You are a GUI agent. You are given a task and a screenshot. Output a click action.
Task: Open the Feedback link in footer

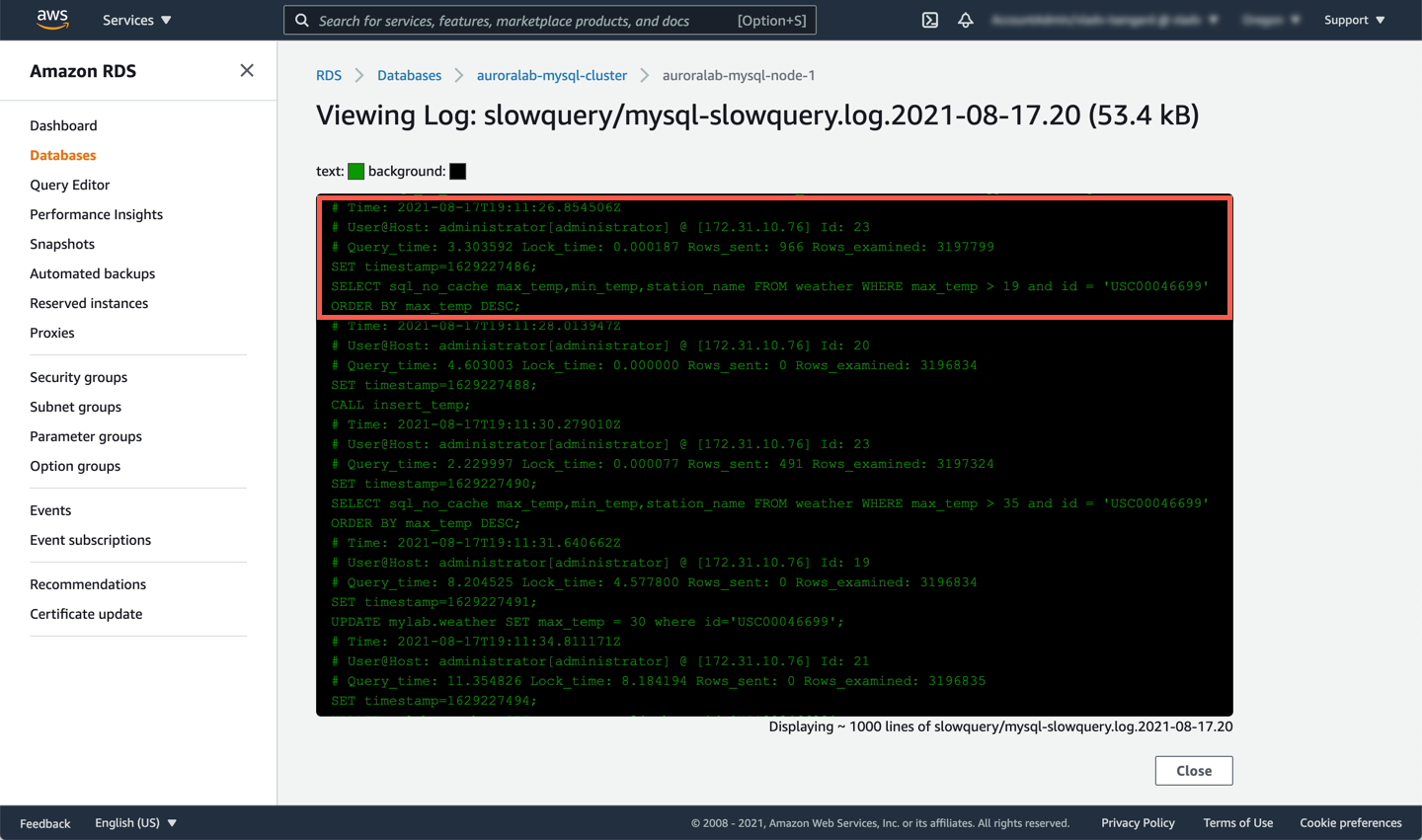click(45, 823)
